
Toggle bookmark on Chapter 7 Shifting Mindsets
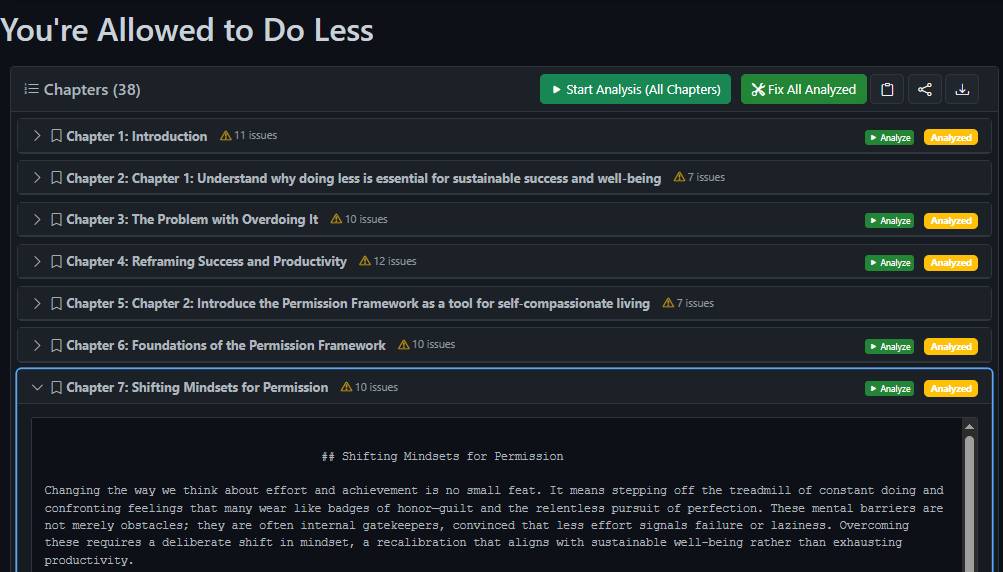pyautogui.click(x=57, y=388)
